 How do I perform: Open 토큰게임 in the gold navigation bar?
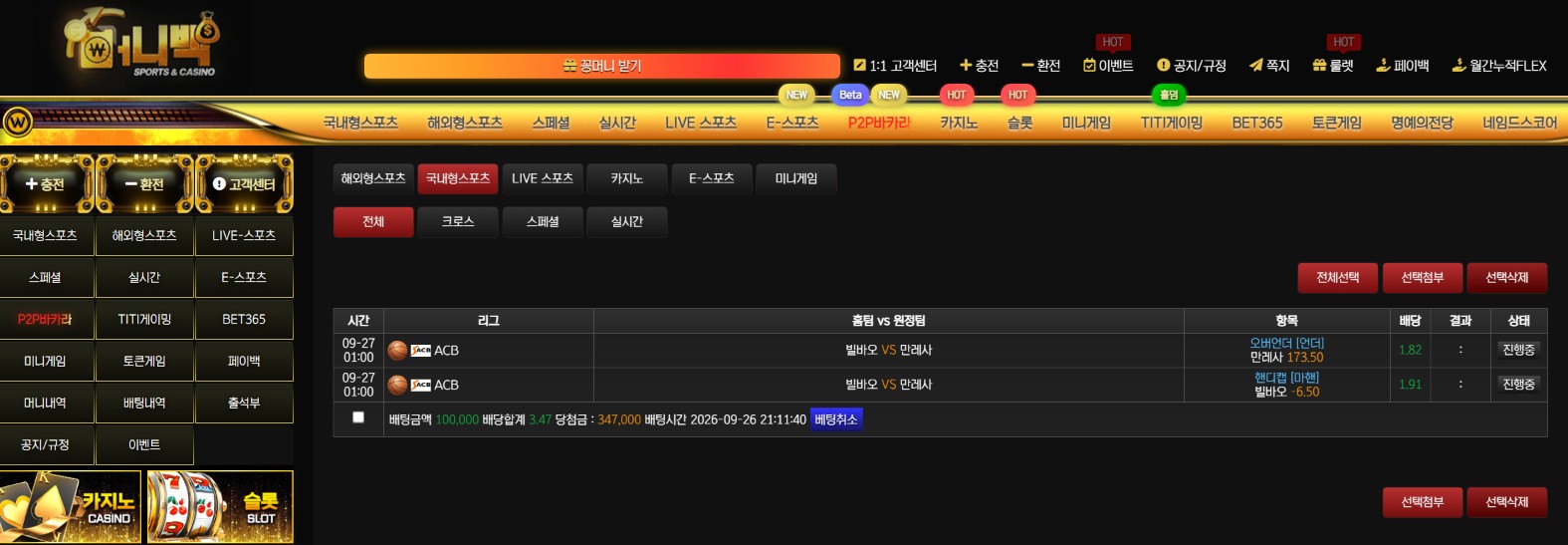click(1336, 123)
